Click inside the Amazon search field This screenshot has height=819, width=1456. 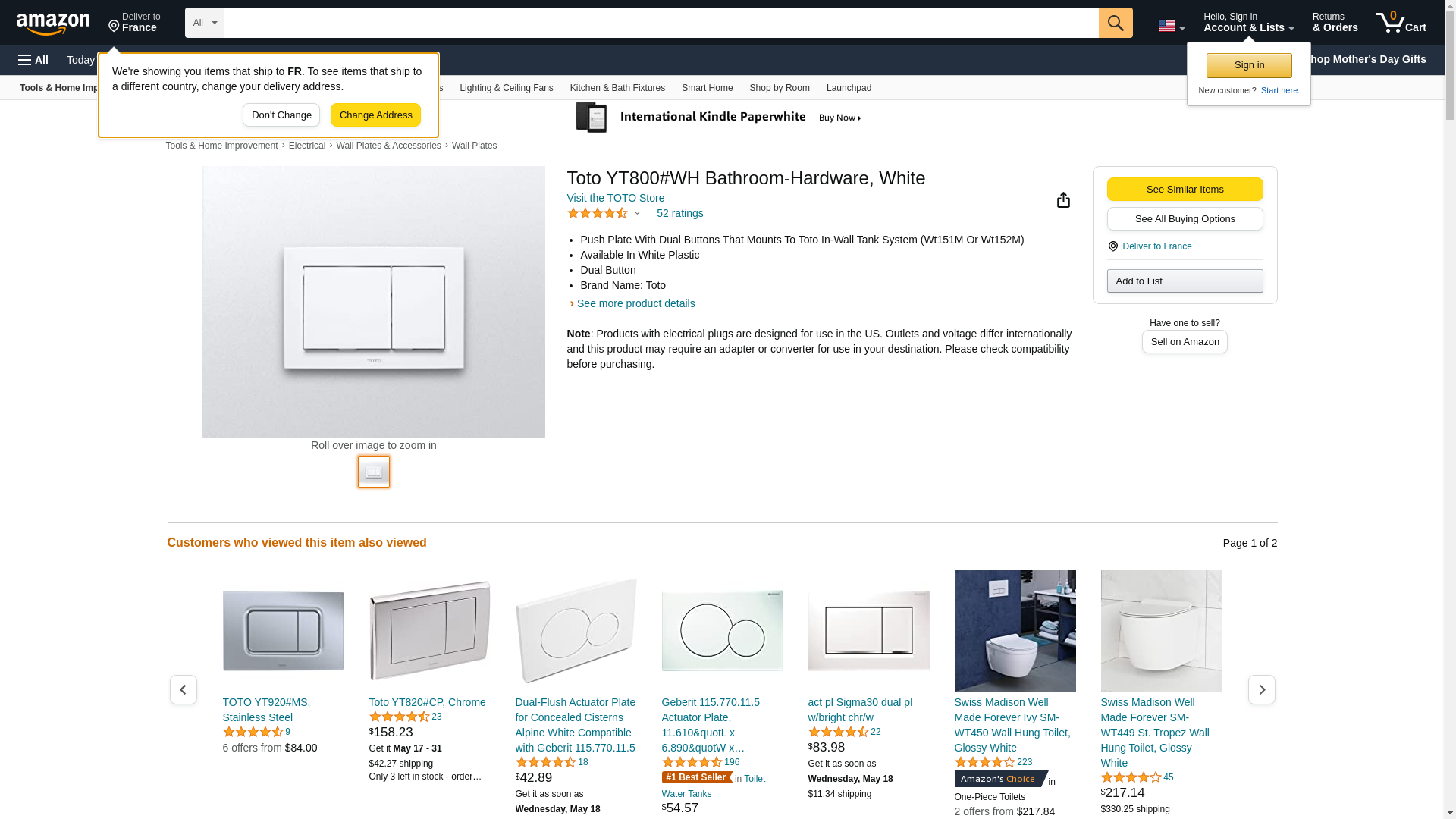coord(661,23)
